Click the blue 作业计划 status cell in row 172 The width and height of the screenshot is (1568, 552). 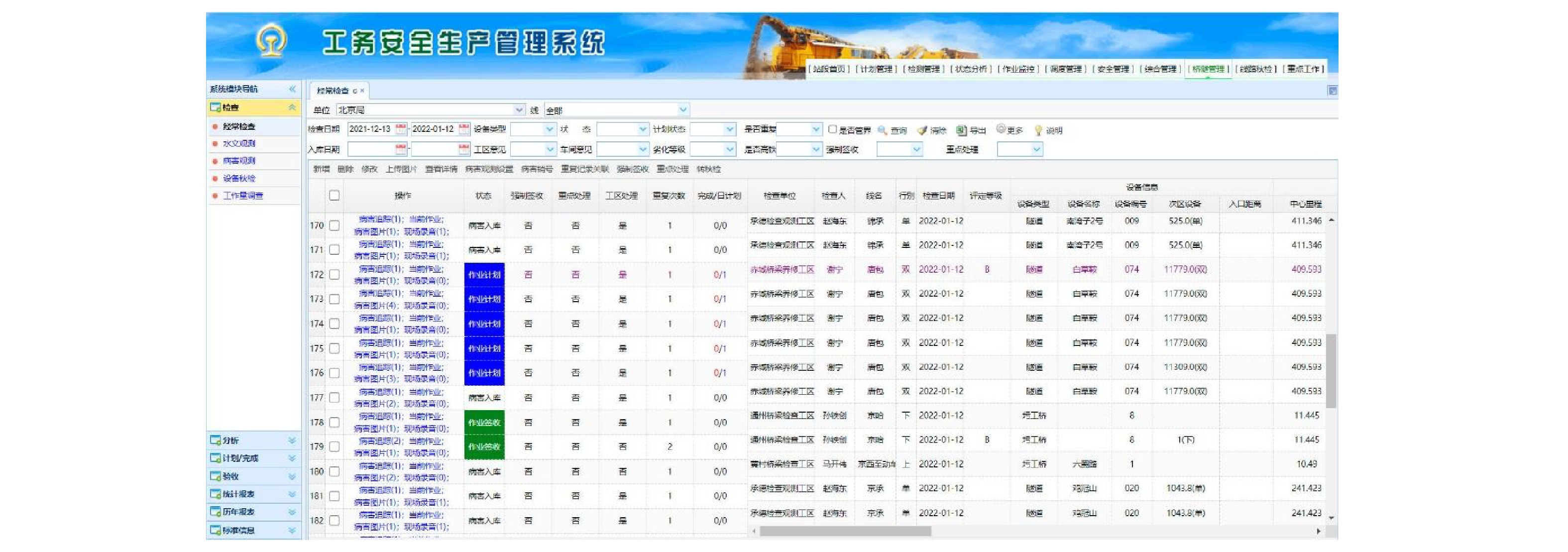484,274
